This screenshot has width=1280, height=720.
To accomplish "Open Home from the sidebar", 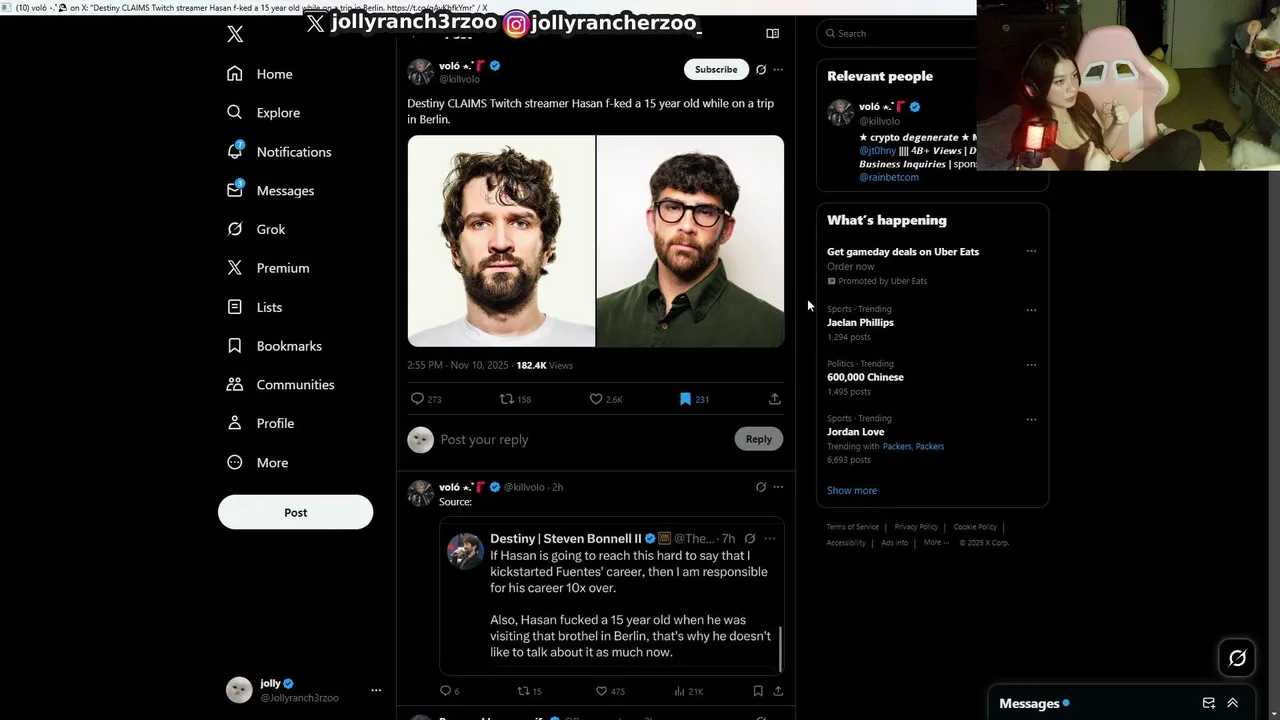I will click(260, 74).
